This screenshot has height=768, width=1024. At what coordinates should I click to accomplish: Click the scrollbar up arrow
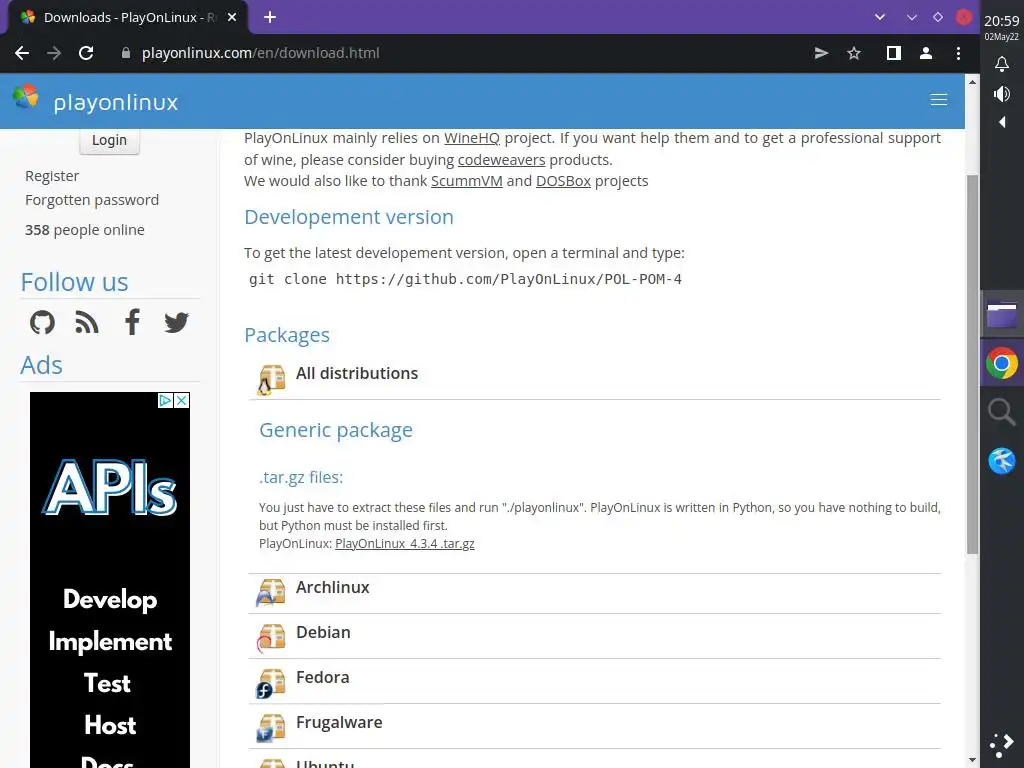(x=972, y=82)
